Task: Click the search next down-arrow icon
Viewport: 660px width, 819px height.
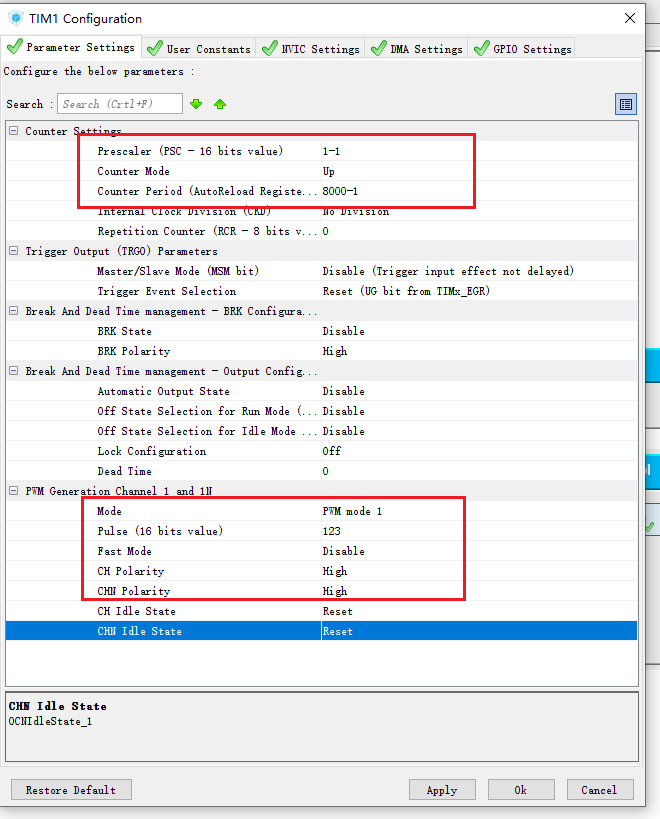Action: coord(196,104)
